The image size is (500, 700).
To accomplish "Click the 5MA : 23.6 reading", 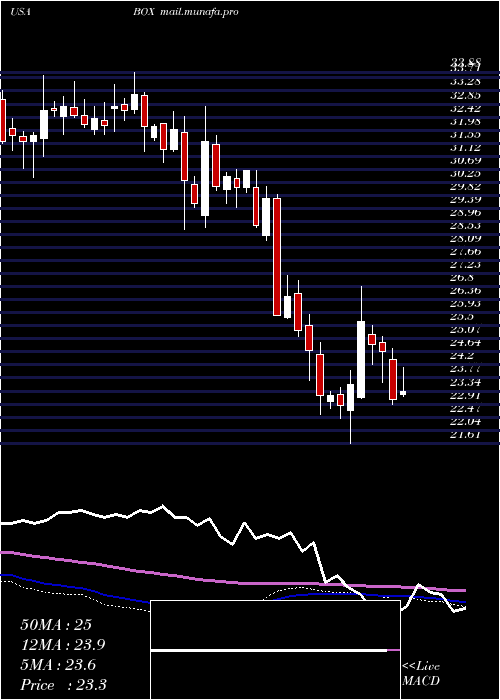I will (x=58, y=665).
